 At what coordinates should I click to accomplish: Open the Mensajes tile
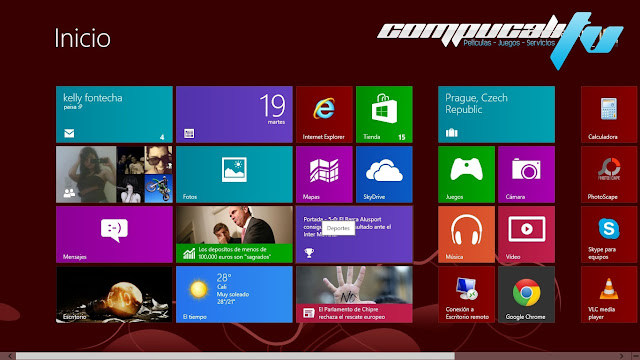114,234
